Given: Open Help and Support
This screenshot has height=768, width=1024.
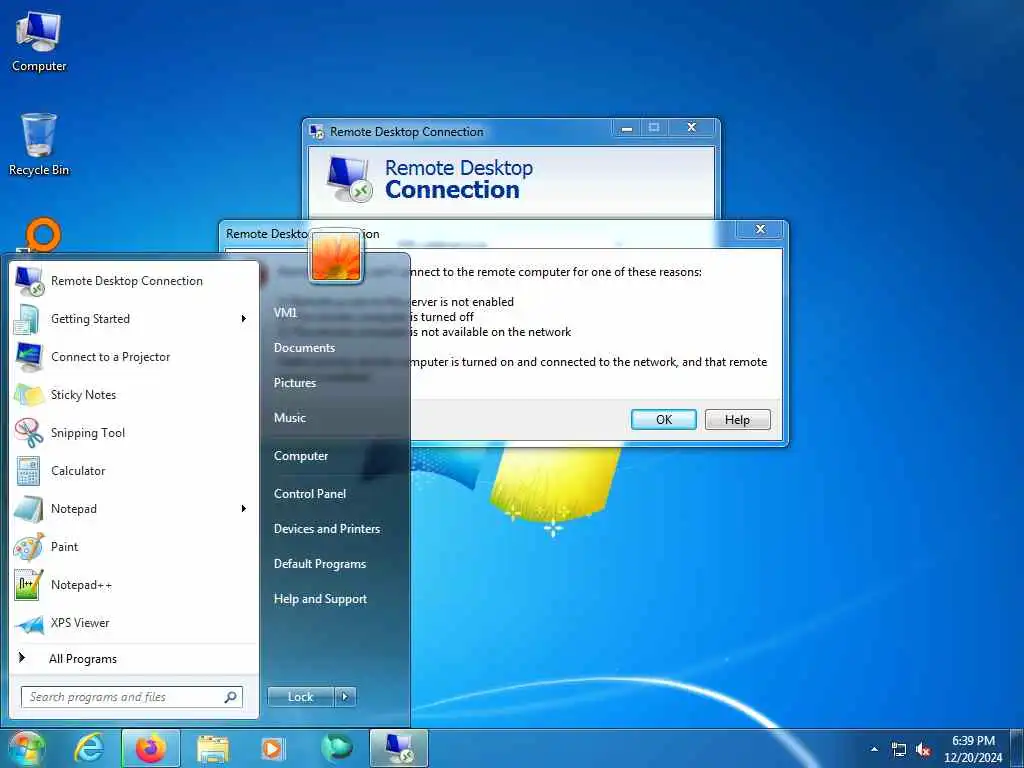Looking at the screenshot, I should [x=320, y=599].
